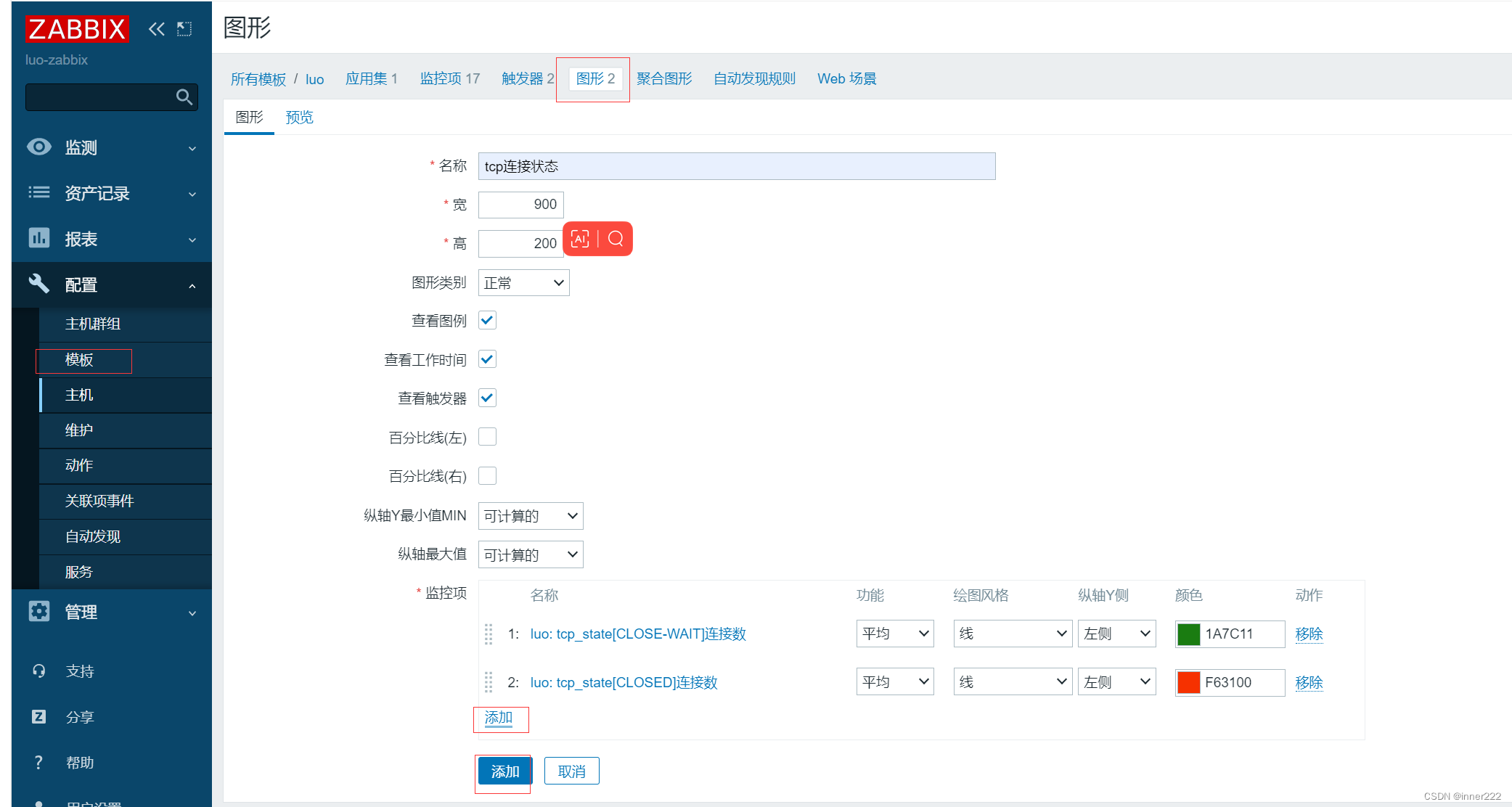The image size is (1512, 807).
Task: Open the 聚合图形 navigation tab
Action: click(x=664, y=78)
